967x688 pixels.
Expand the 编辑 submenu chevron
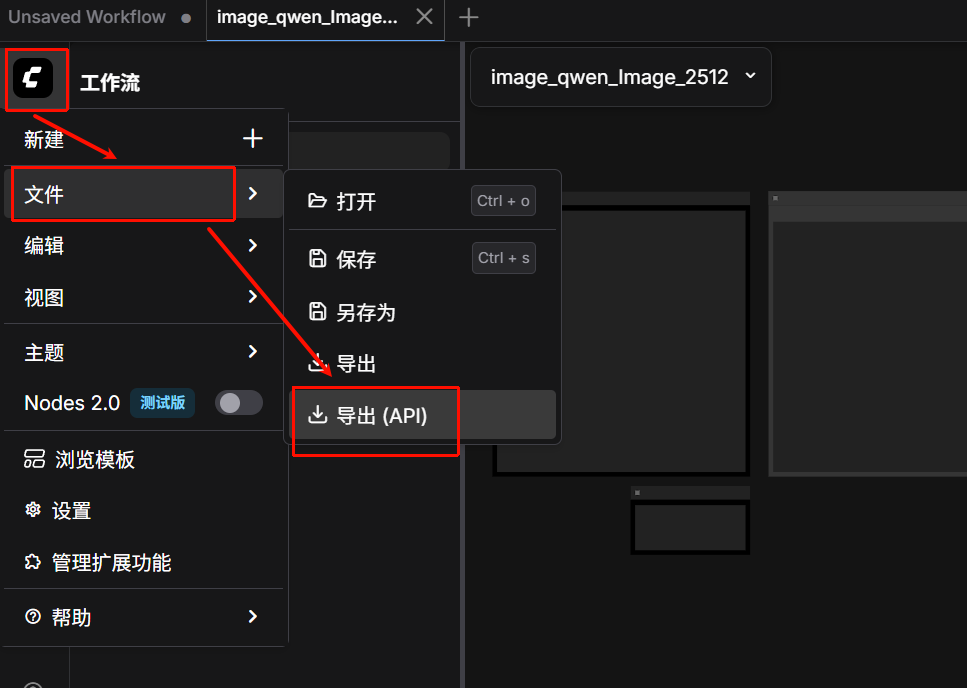coord(253,245)
